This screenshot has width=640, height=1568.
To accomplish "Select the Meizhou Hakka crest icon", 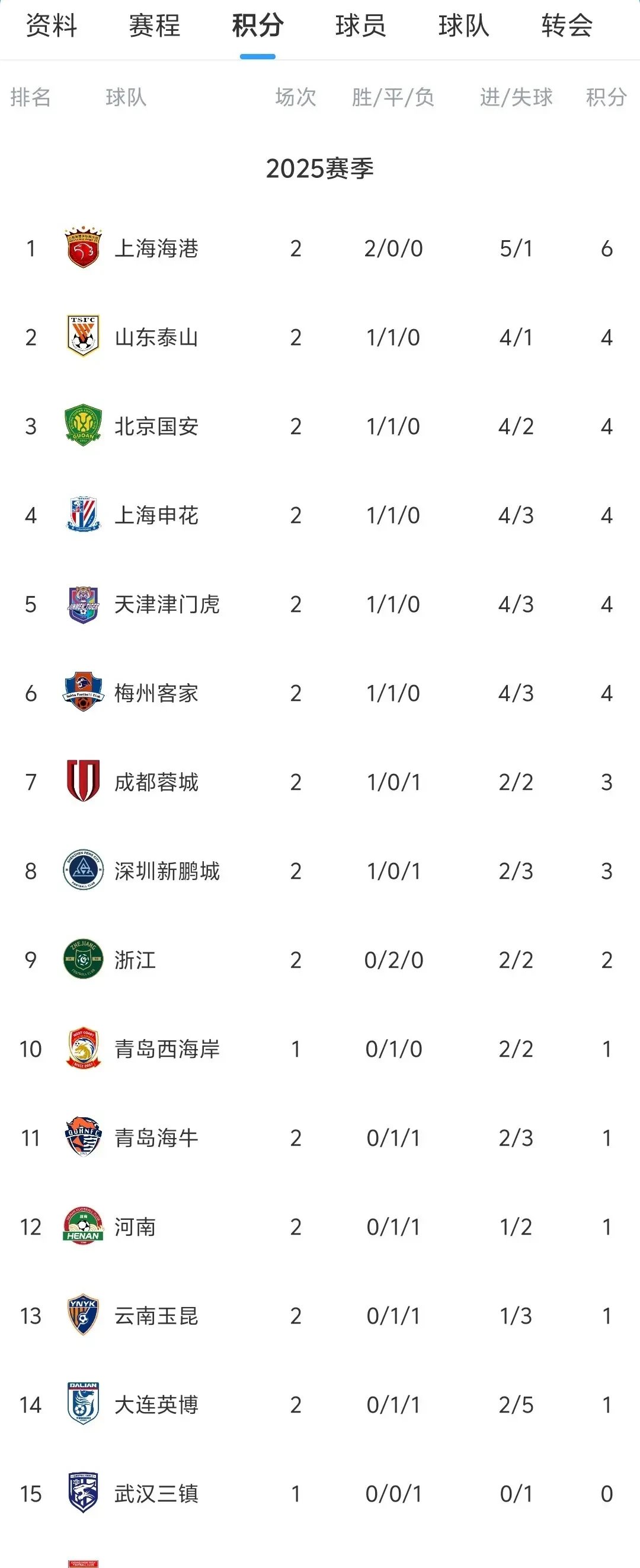I will (x=82, y=693).
